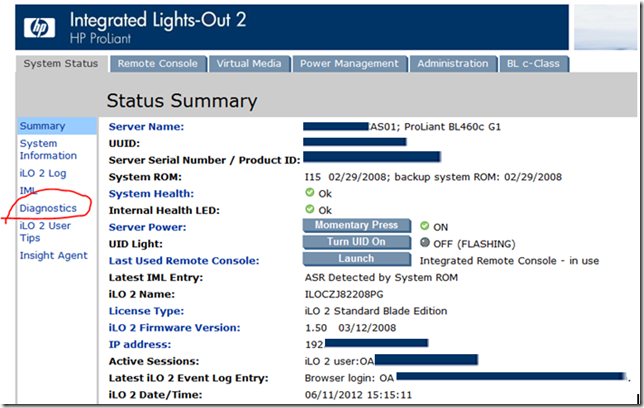644x408 pixels.
Task: Click the Active Sessions label
Action: 154,361
